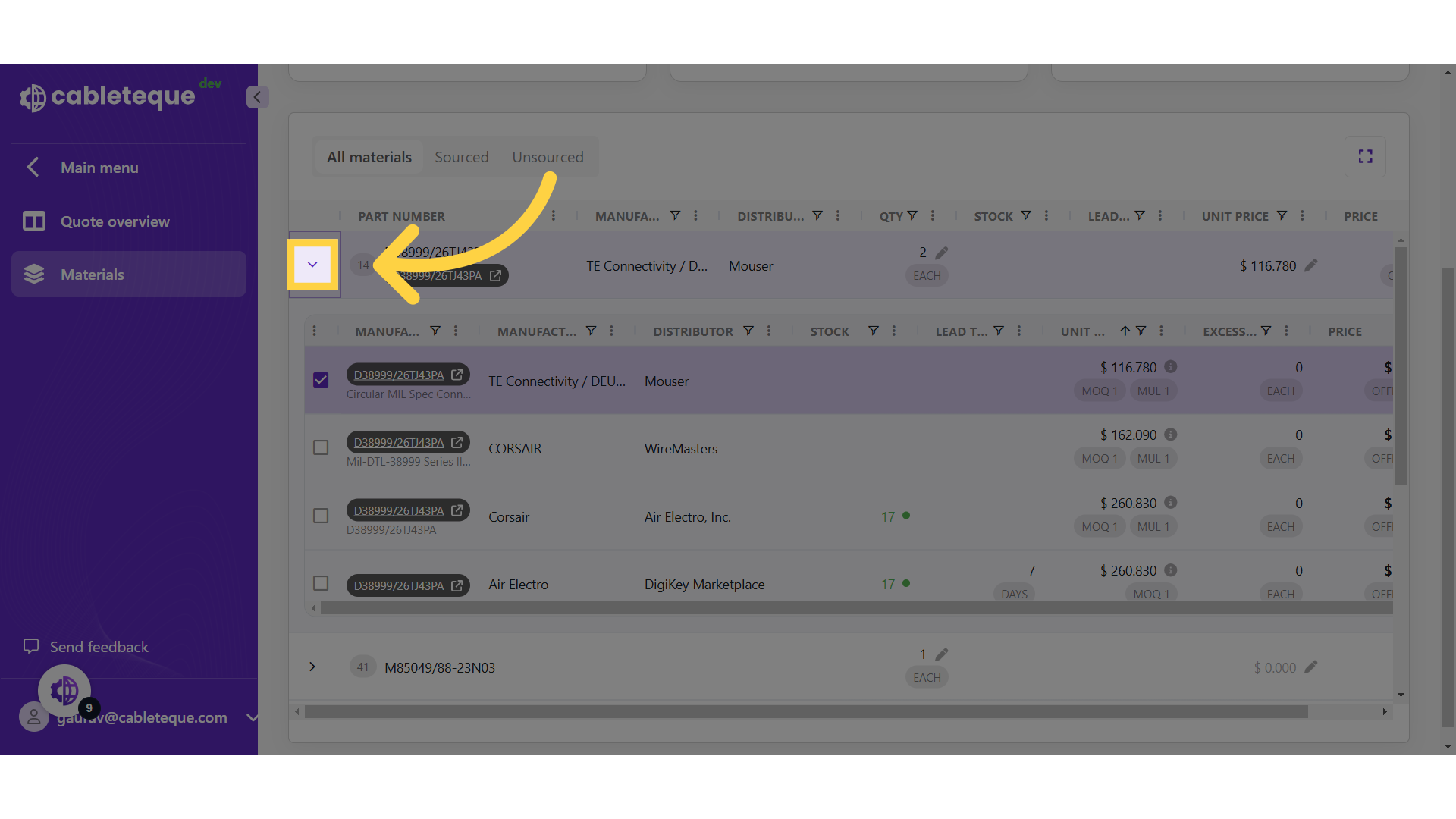Expand the M85049/88-23N03 row
The width and height of the screenshot is (1456, 819).
[x=312, y=667]
